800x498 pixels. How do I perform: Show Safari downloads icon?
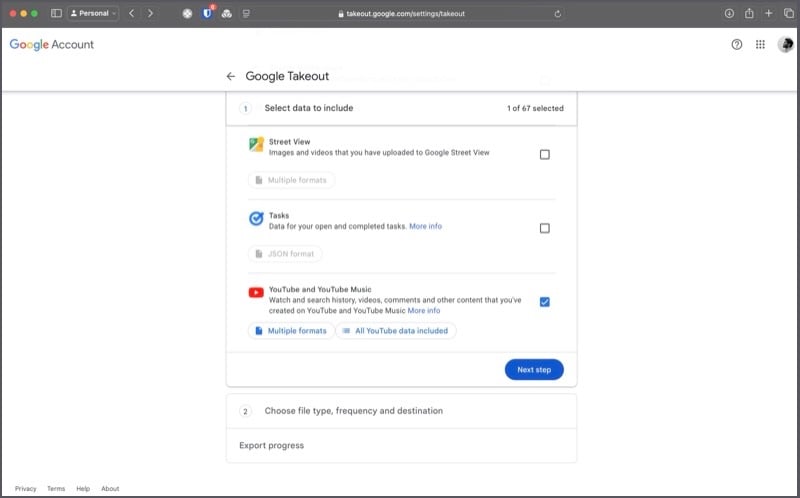(729, 14)
